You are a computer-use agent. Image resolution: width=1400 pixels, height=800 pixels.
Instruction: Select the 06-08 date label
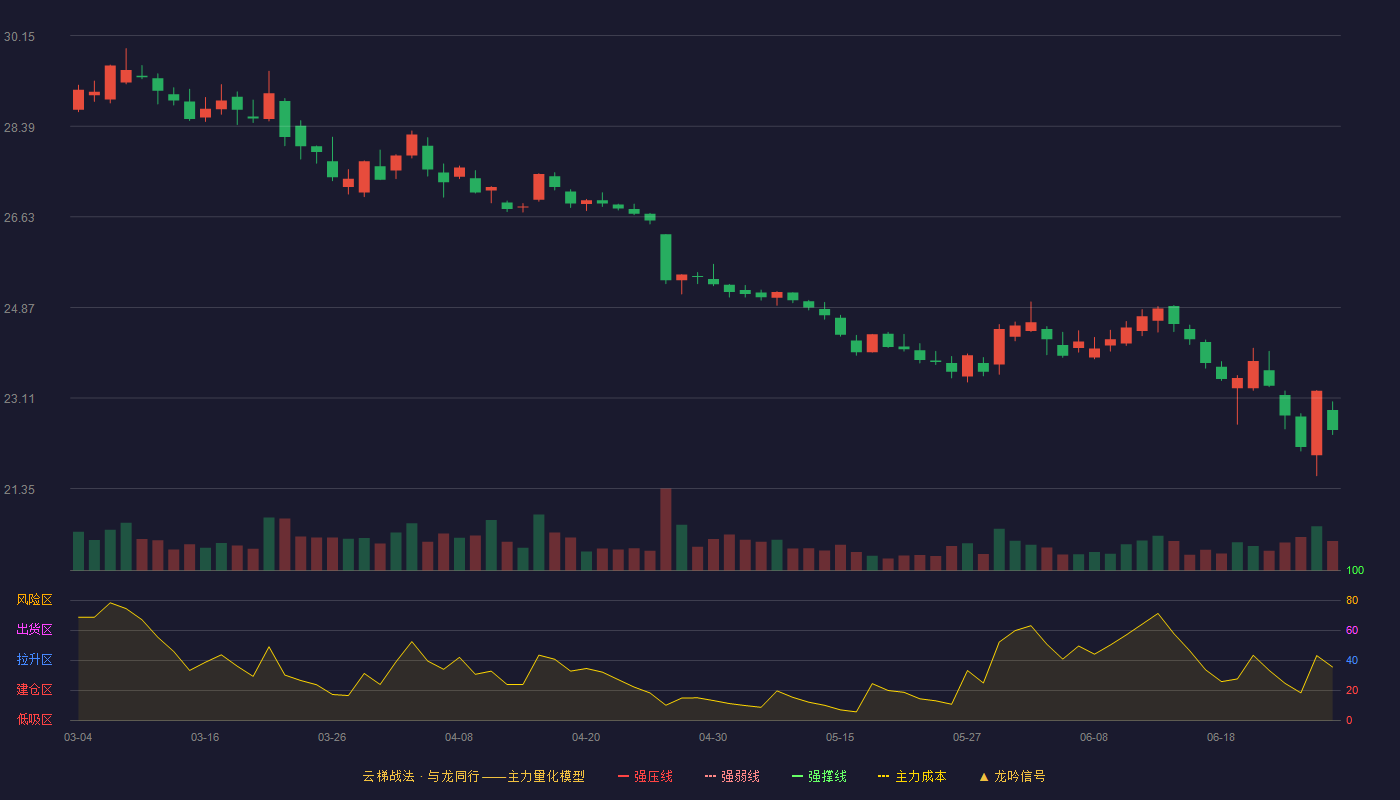[1094, 737]
